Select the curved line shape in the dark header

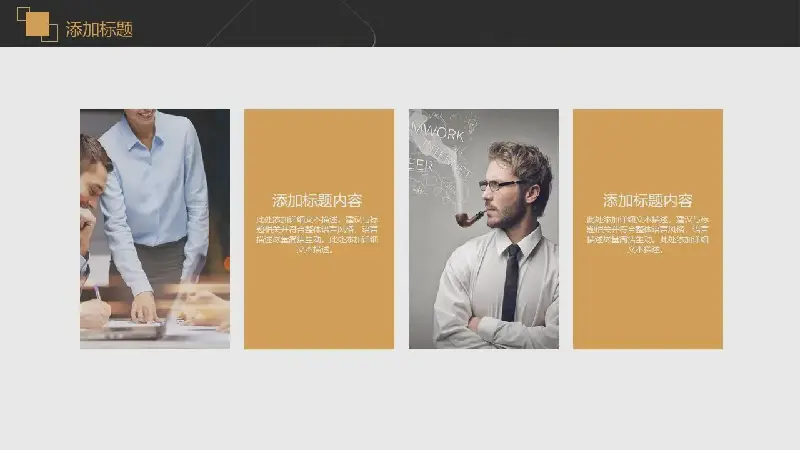click(x=291, y=23)
